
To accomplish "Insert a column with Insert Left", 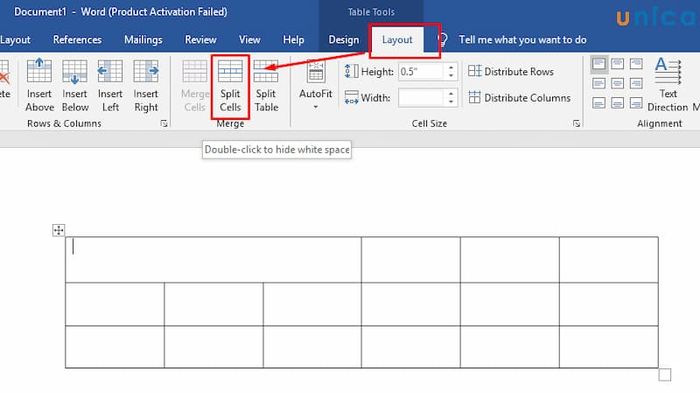I will click(110, 85).
